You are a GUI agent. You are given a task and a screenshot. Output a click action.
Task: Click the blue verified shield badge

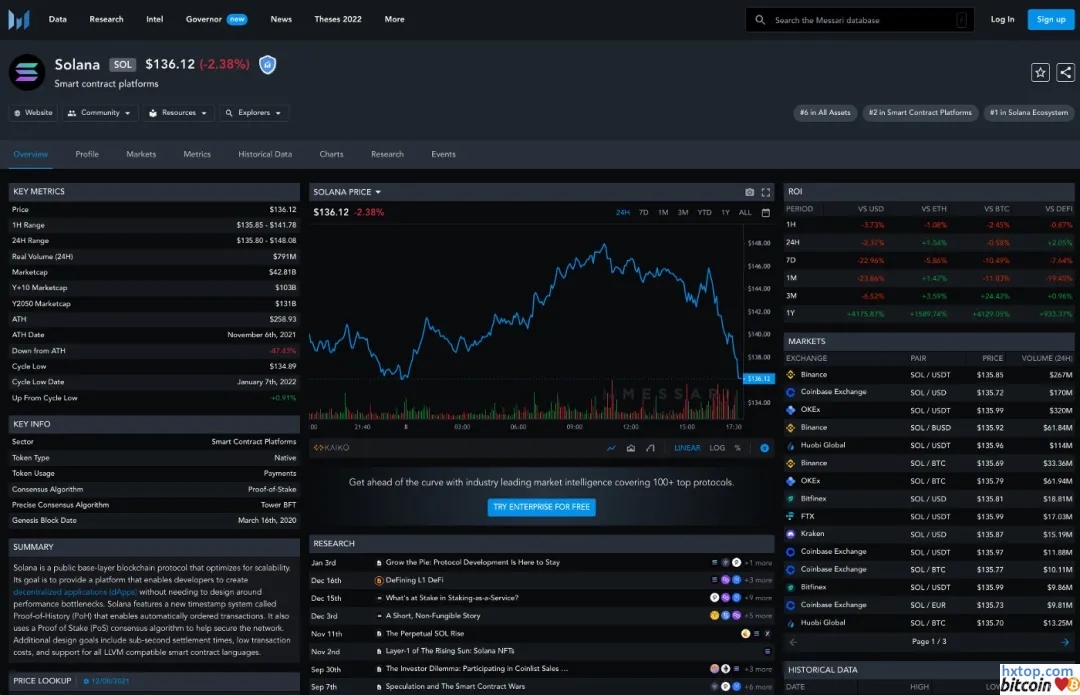pyautogui.click(x=267, y=65)
